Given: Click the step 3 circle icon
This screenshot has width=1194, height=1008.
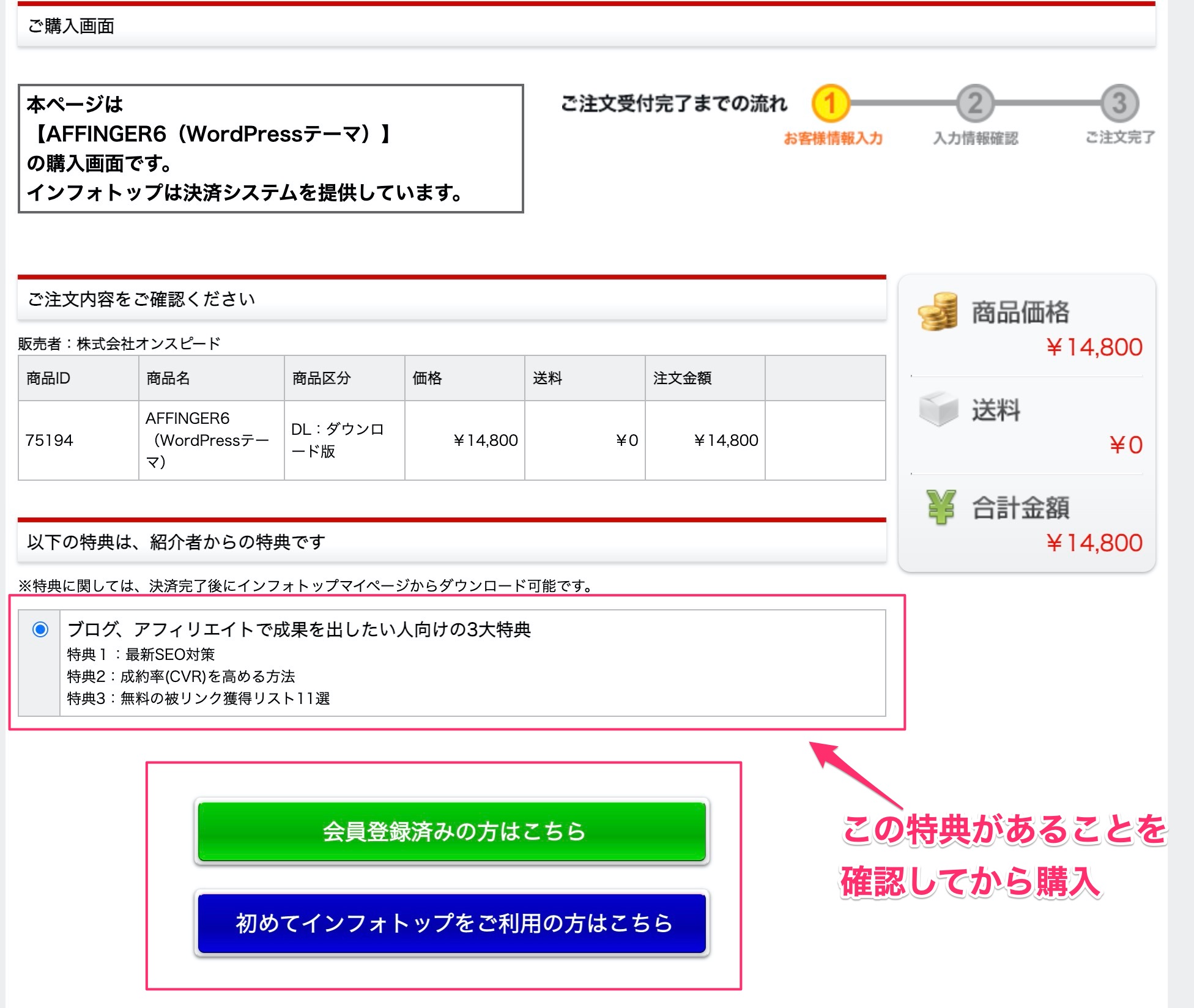Looking at the screenshot, I should (1119, 103).
